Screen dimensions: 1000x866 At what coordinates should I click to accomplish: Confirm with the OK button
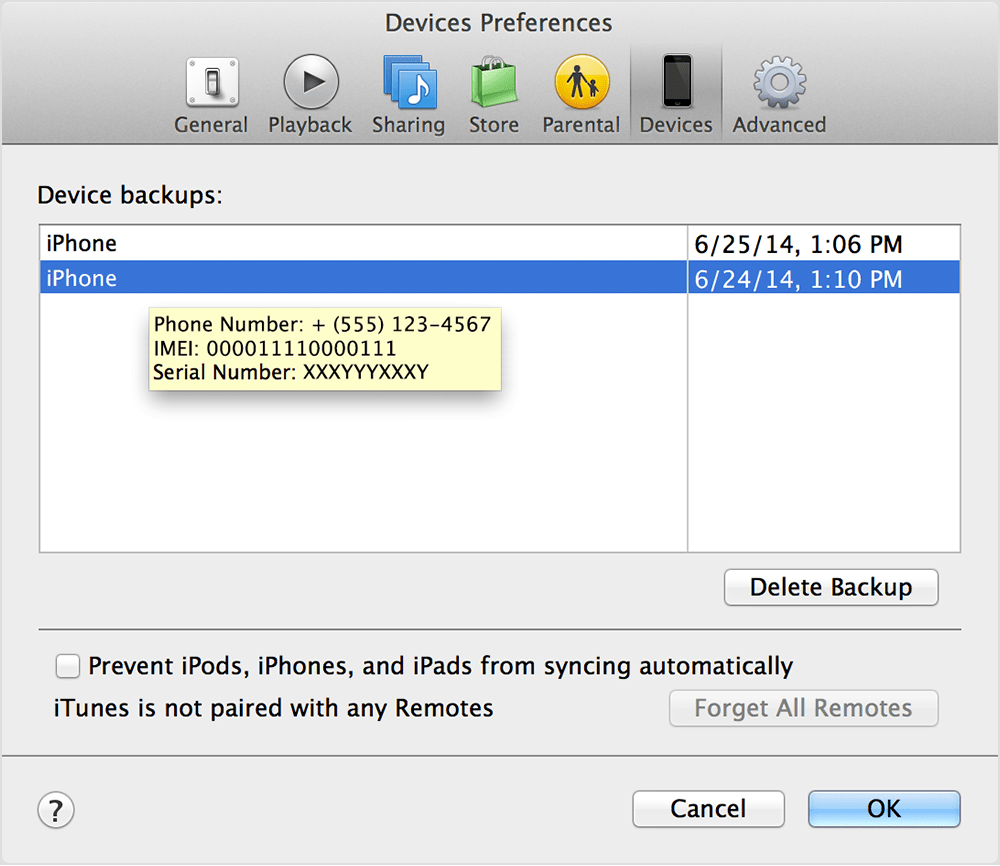pyautogui.click(x=884, y=809)
